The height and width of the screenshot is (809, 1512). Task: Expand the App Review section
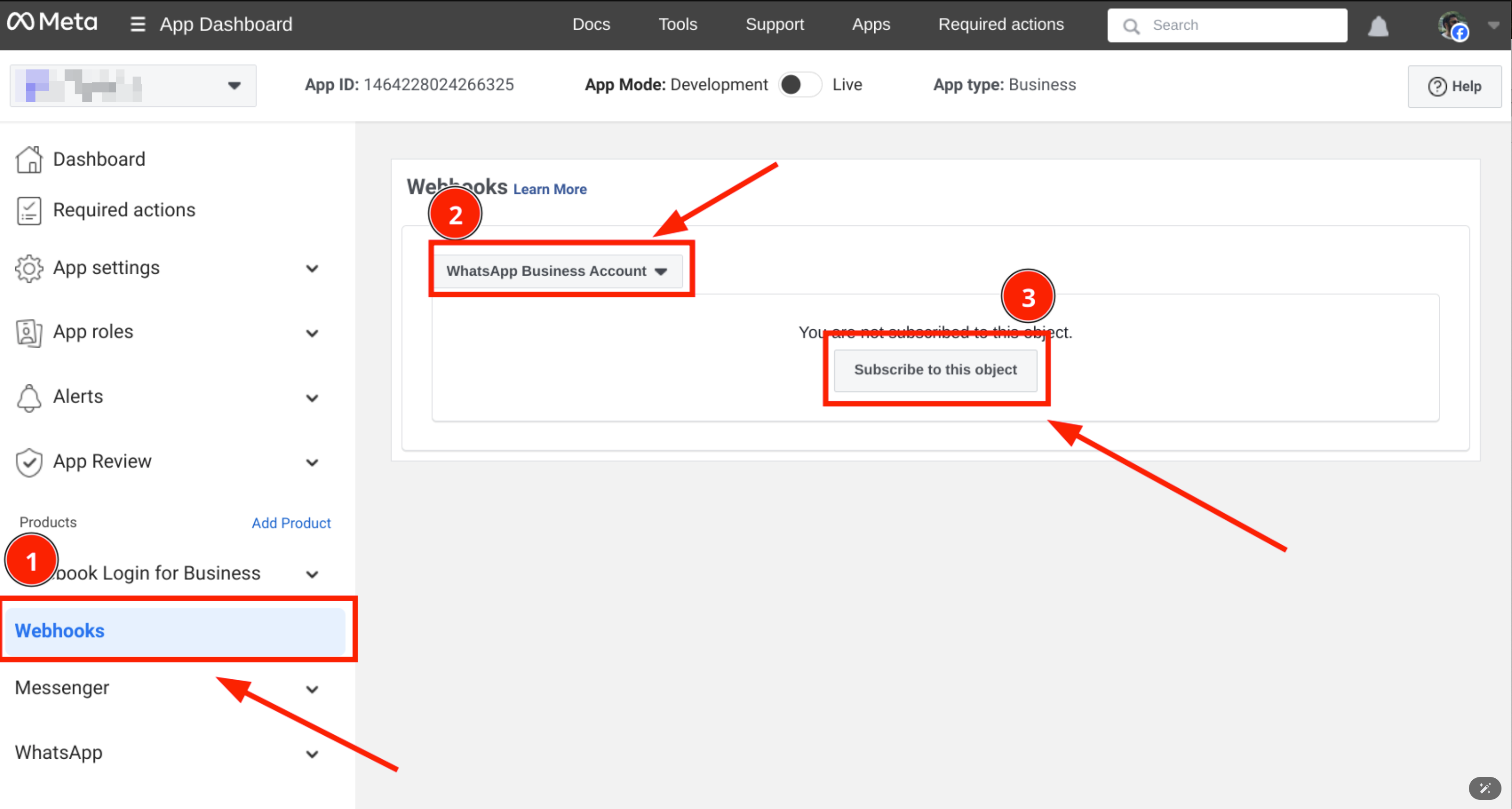click(x=312, y=462)
